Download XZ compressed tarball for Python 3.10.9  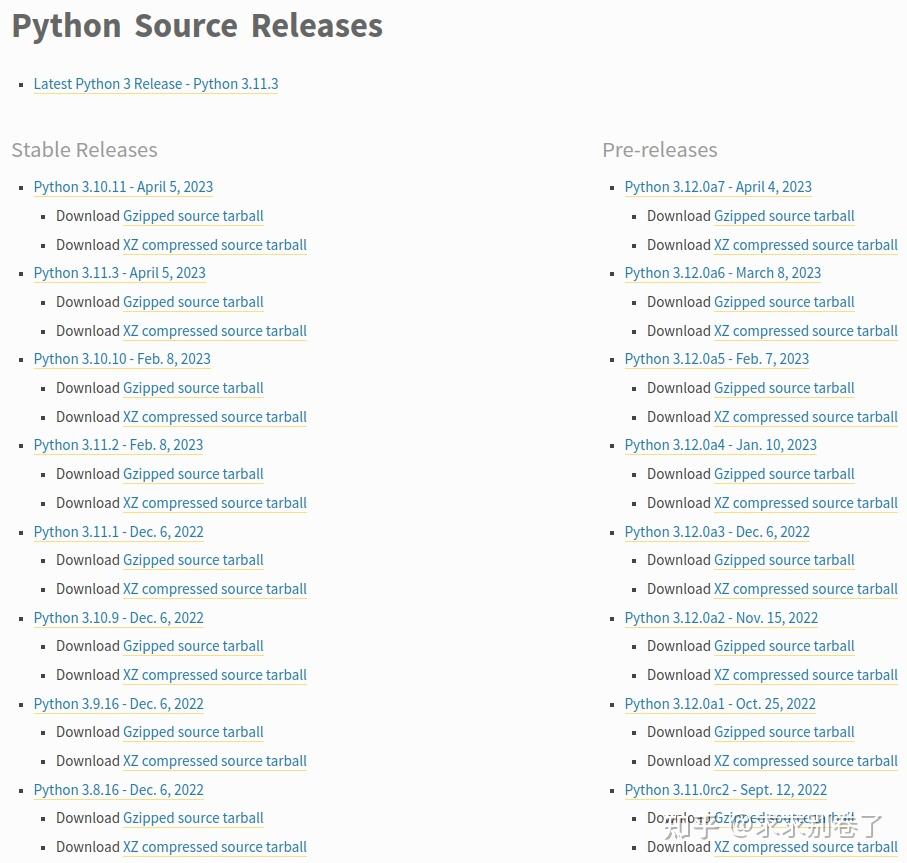pos(214,675)
